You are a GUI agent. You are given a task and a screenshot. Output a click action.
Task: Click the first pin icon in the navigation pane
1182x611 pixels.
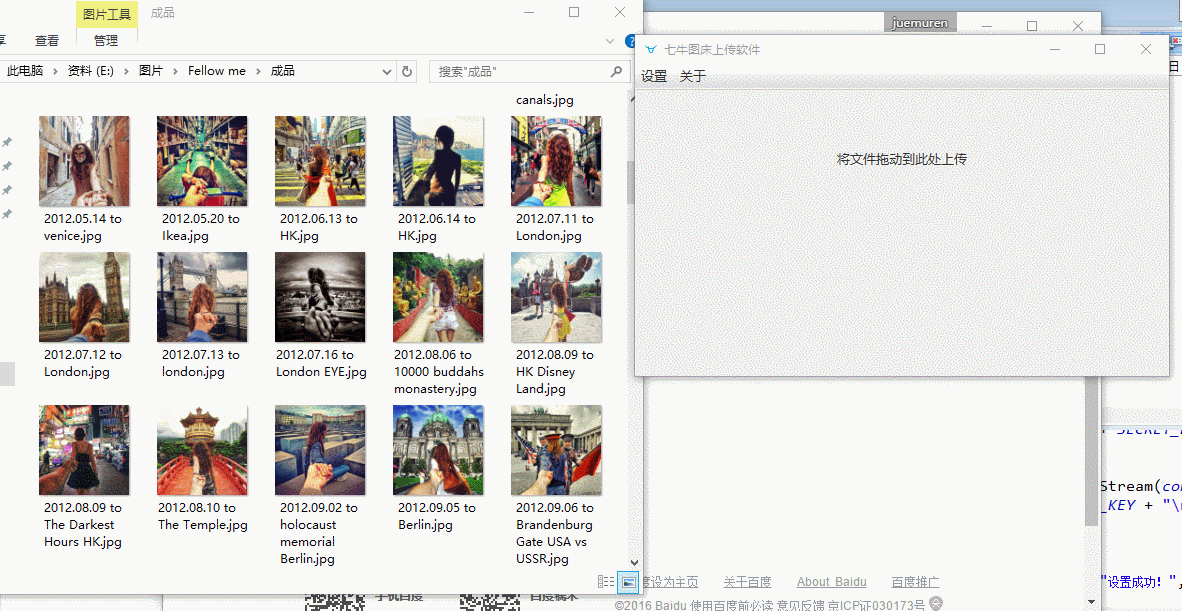click(x=7, y=142)
